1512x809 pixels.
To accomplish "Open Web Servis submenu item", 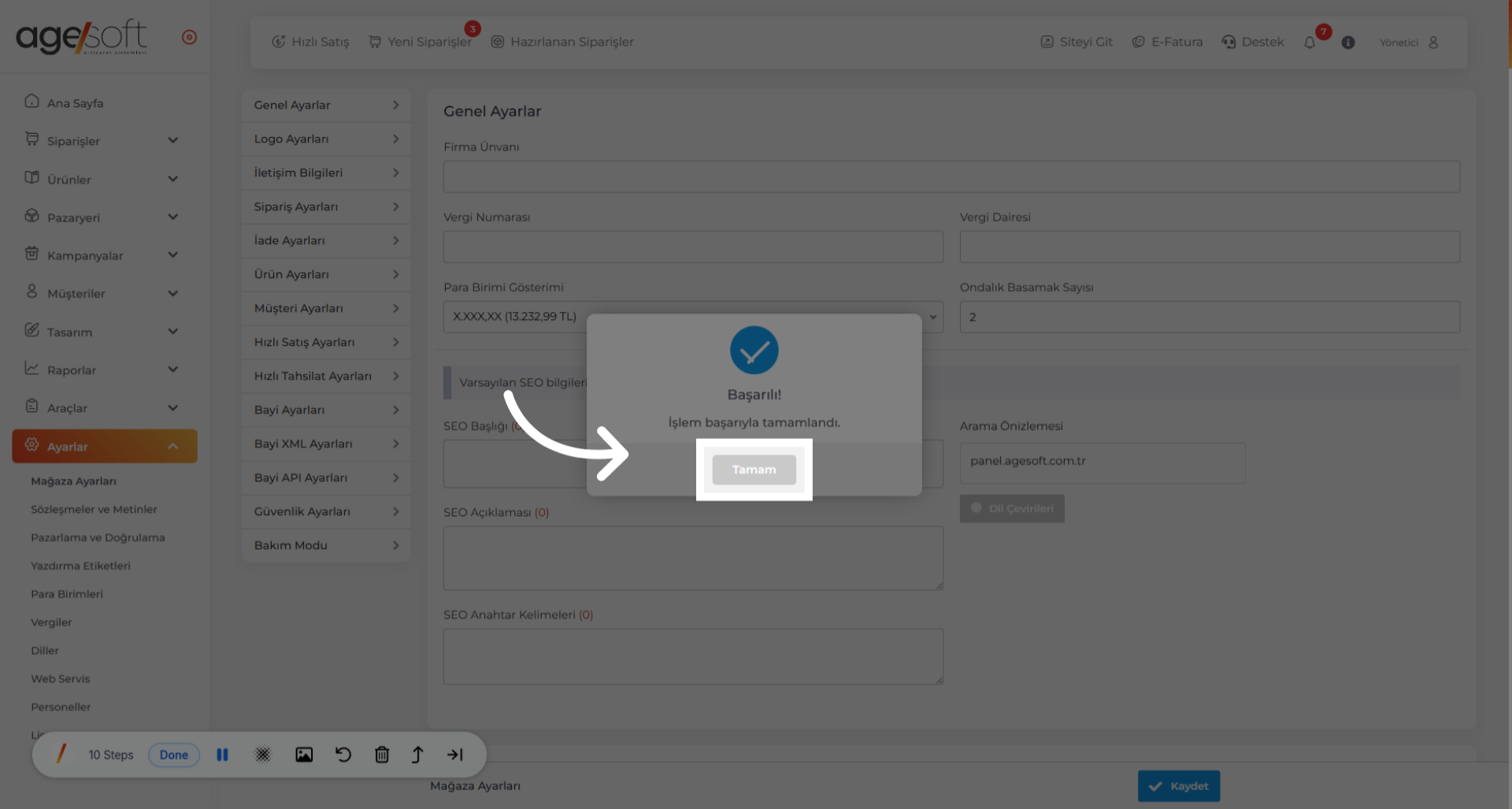I will [61, 679].
